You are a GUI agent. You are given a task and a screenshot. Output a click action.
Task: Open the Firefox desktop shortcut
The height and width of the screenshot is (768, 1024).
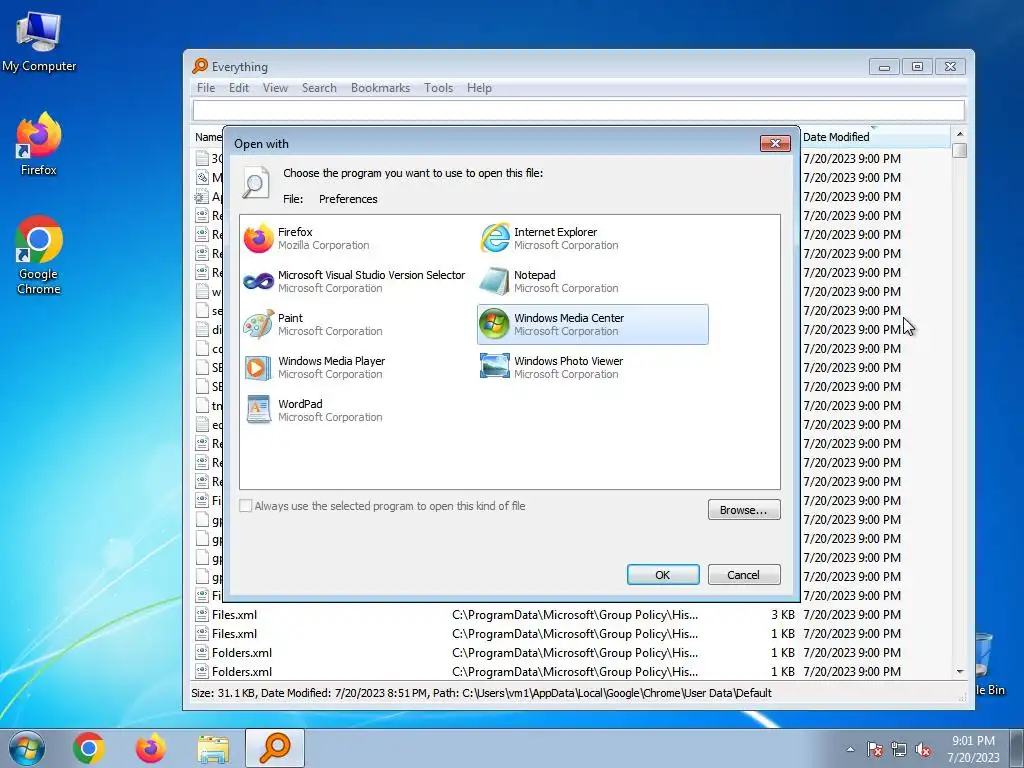pos(39,144)
